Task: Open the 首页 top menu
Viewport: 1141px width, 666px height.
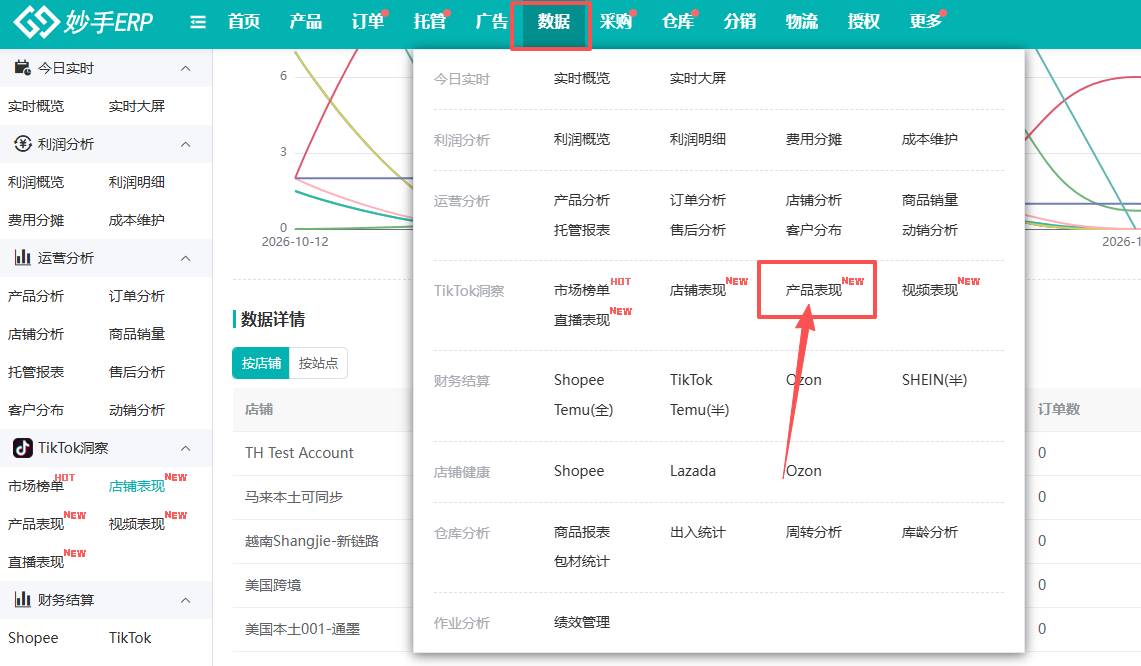Action: 244,22
